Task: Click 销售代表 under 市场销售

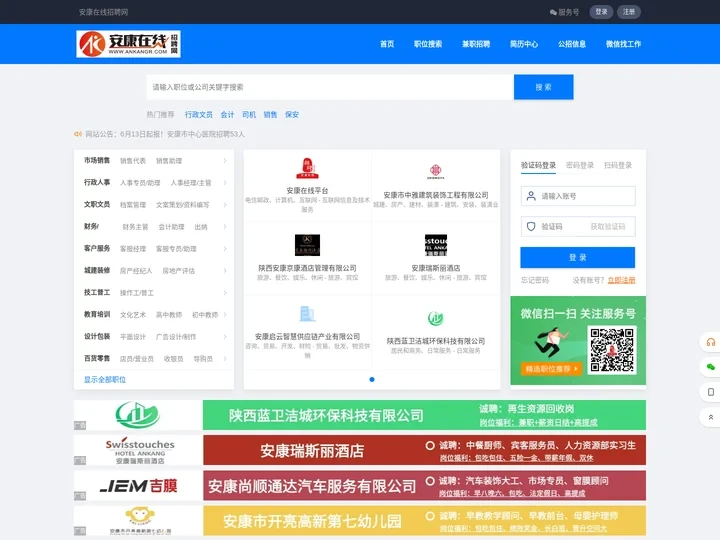Action: (x=133, y=161)
